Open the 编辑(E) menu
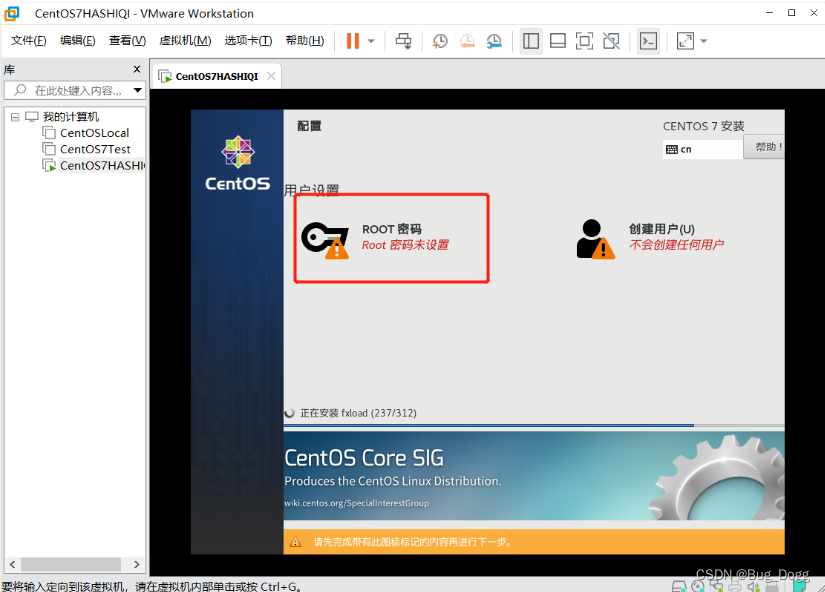This screenshot has width=825, height=592. [77, 41]
